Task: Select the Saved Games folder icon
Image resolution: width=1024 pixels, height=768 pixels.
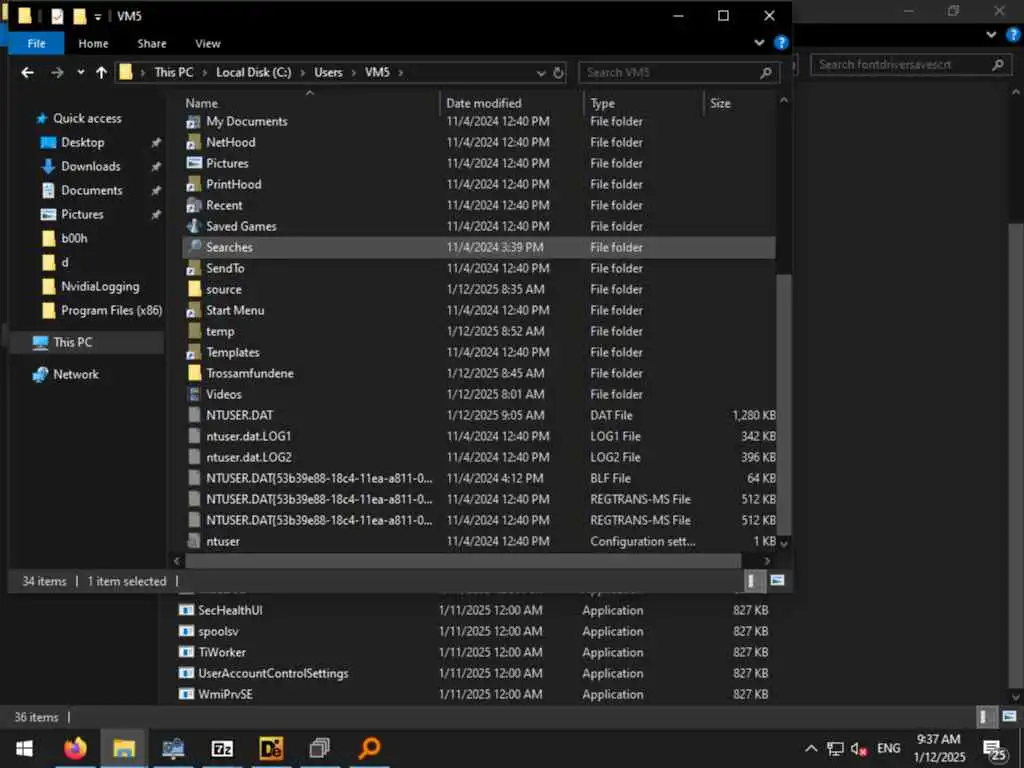Action: coord(193,226)
